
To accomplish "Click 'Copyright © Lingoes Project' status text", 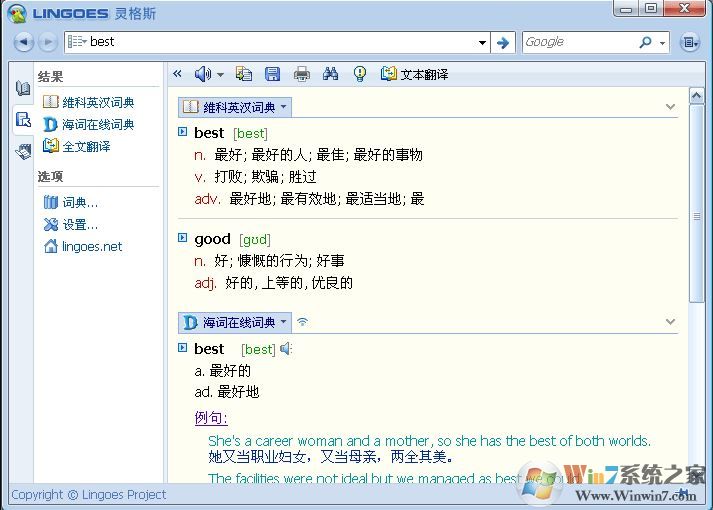I will [x=89, y=495].
